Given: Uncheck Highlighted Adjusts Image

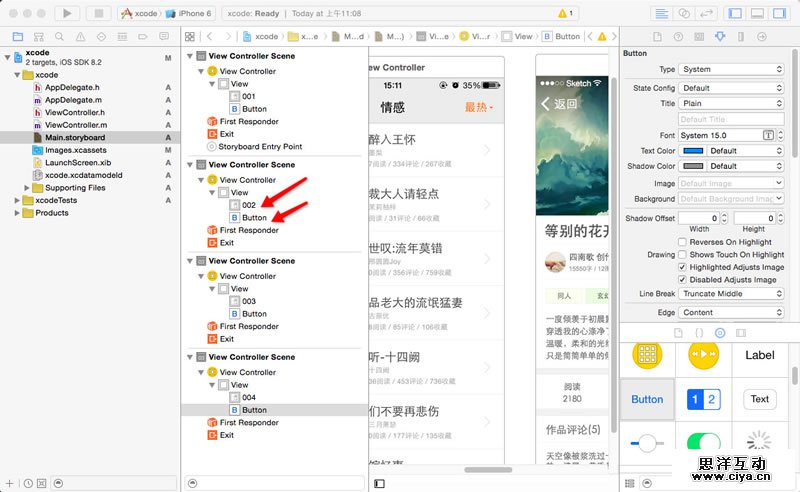Looking at the screenshot, I should (x=683, y=268).
